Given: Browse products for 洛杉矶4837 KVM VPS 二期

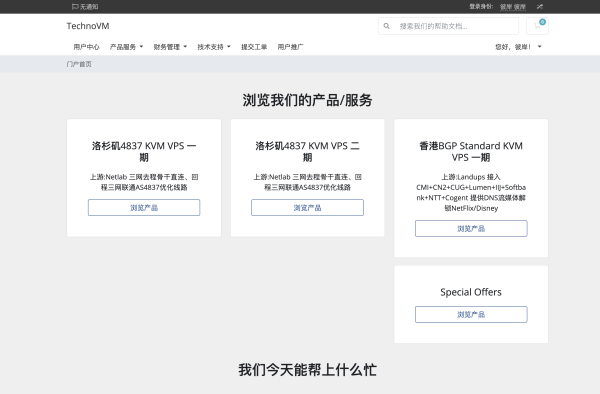Looking at the screenshot, I should point(307,207).
